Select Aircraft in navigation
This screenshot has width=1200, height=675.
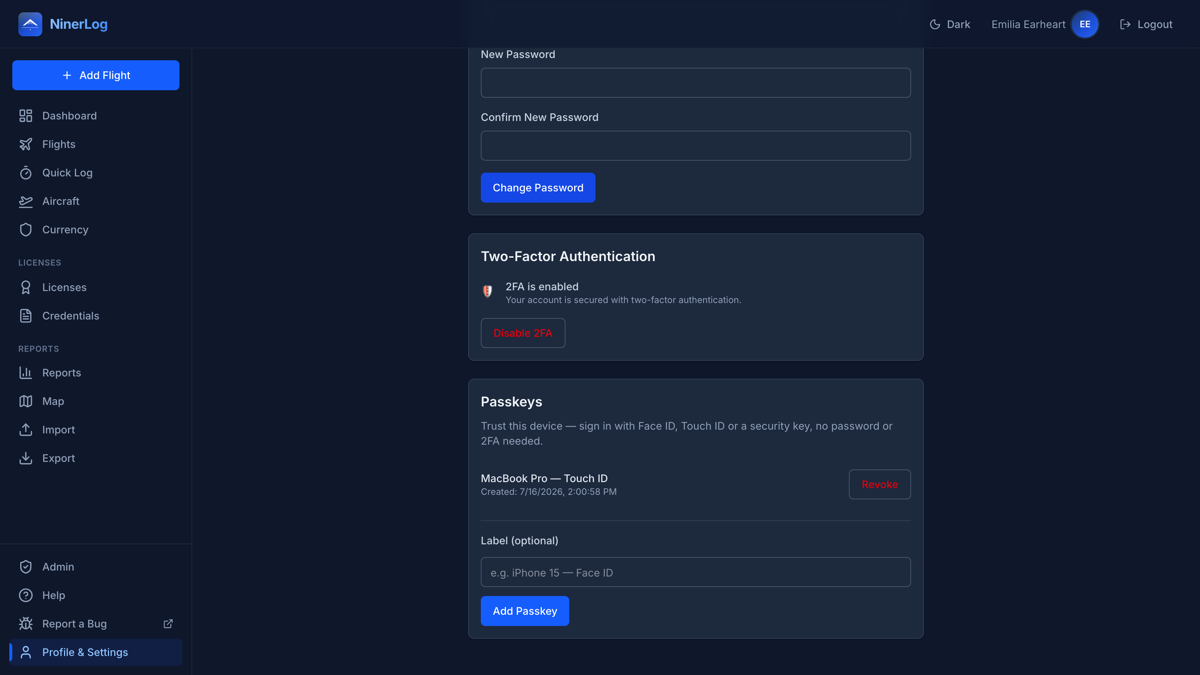[96, 201]
